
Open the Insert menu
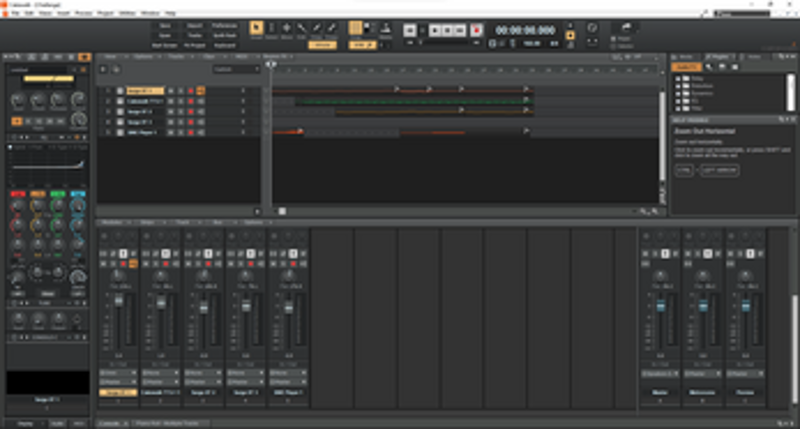tap(63, 13)
